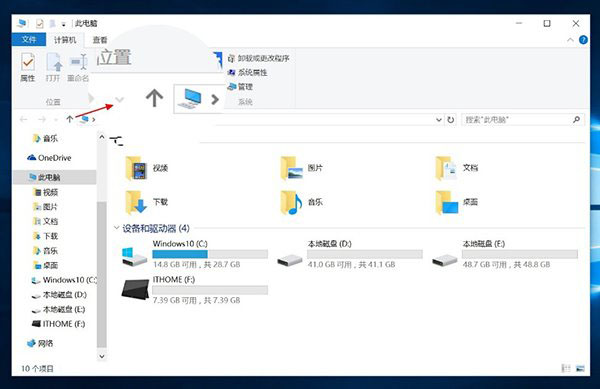Image resolution: width=600 pixels, height=389 pixels.
Task: Select the 视频 folder icon
Action: click(x=135, y=168)
